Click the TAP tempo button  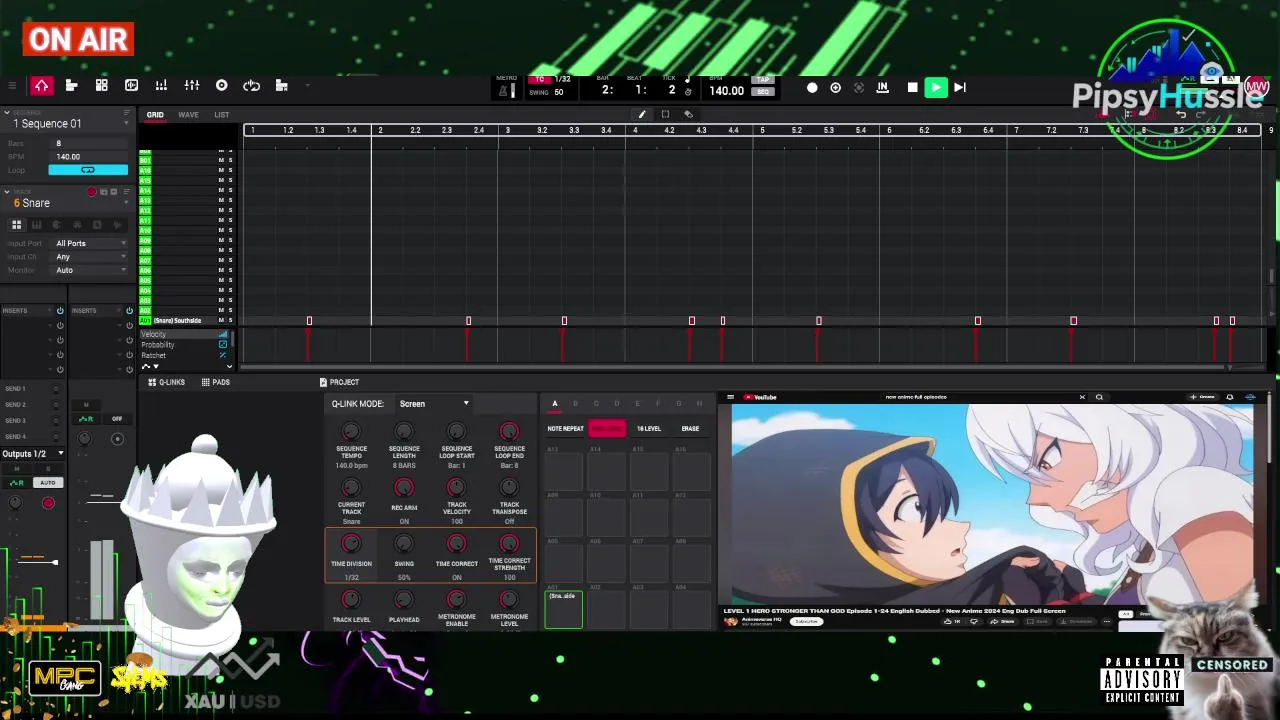coord(763,80)
